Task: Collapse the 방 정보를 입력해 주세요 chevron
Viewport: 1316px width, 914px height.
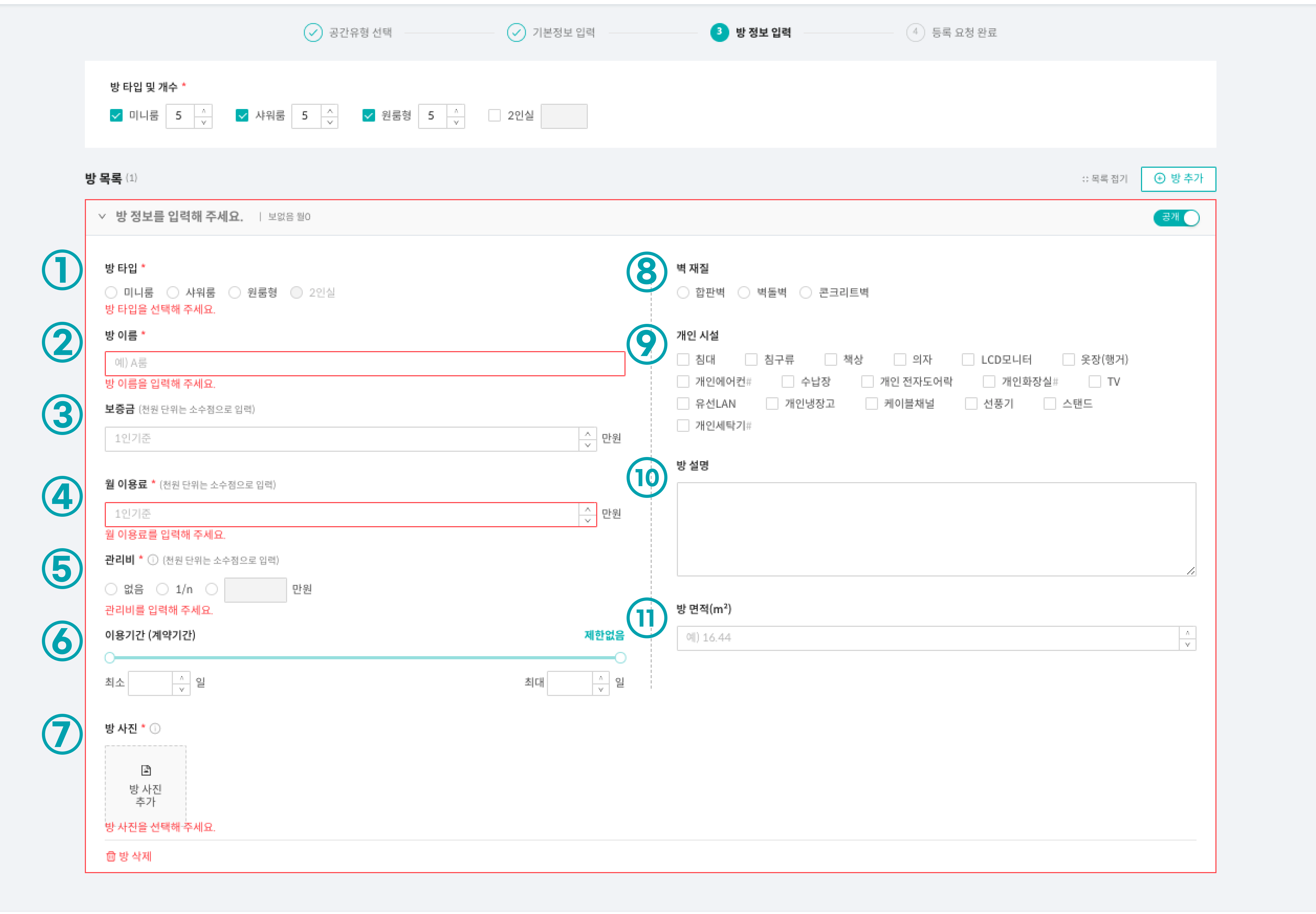Action: tap(102, 216)
